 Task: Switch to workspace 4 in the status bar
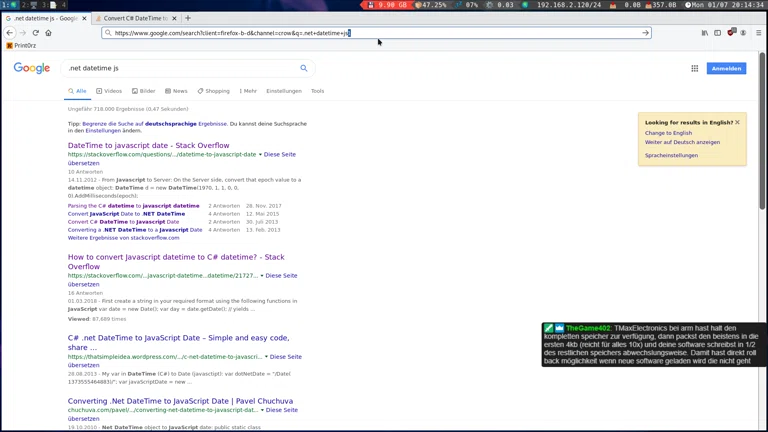coord(63,5)
